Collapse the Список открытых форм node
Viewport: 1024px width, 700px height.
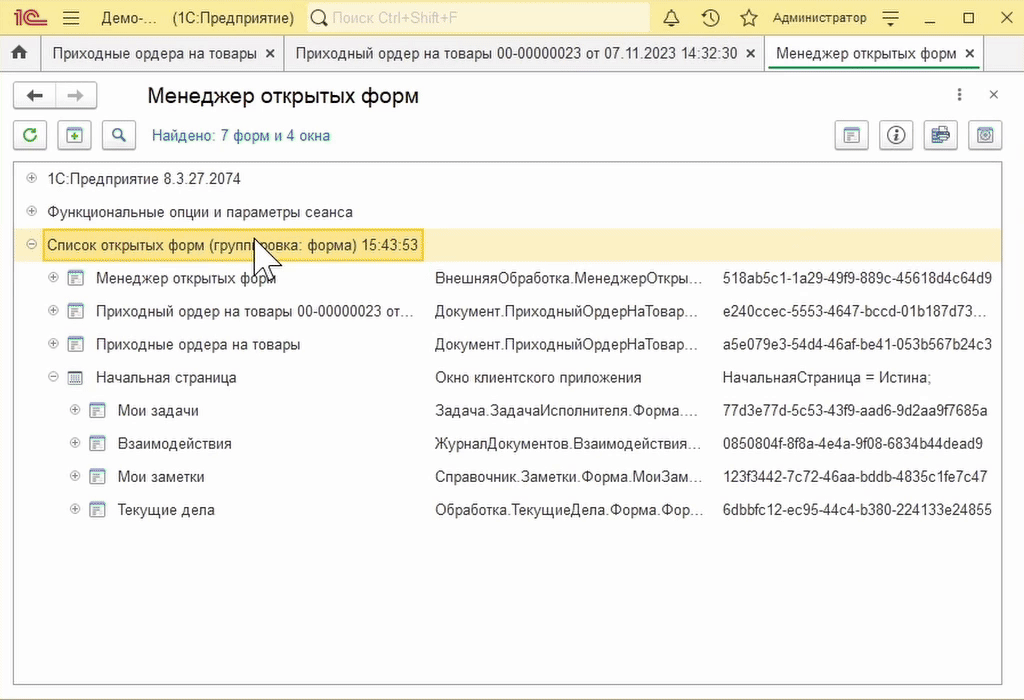(31, 244)
